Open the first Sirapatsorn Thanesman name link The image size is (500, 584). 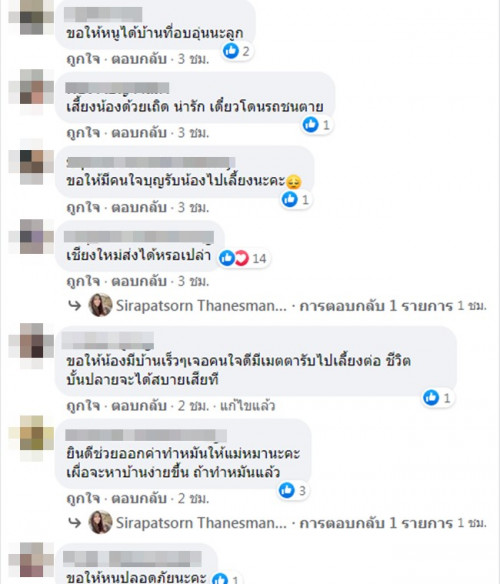(201, 306)
